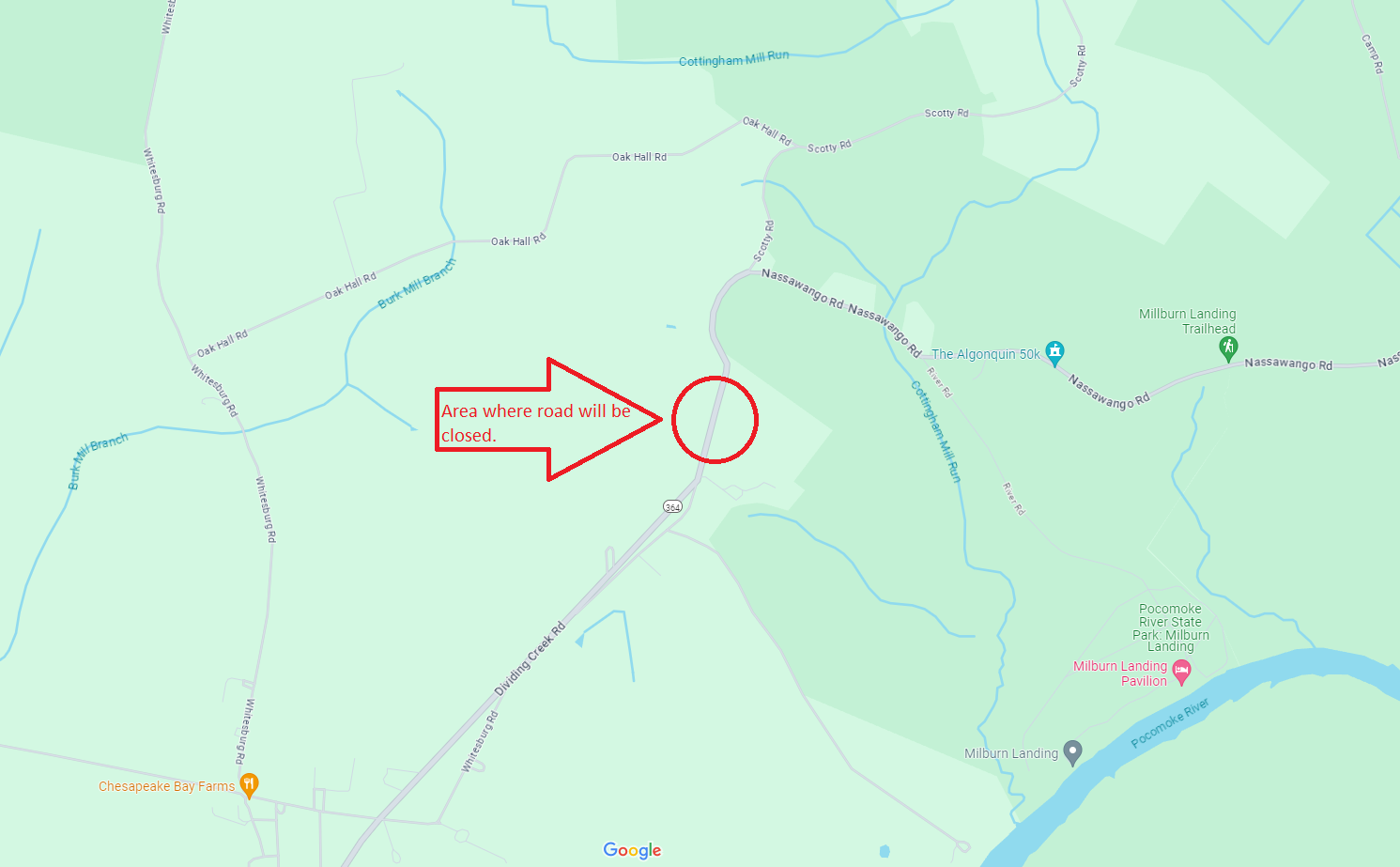Image resolution: width=1400 pixels, height=867 pixels.
Task: Click the Google logo watermark
Action: coord(632,850)
